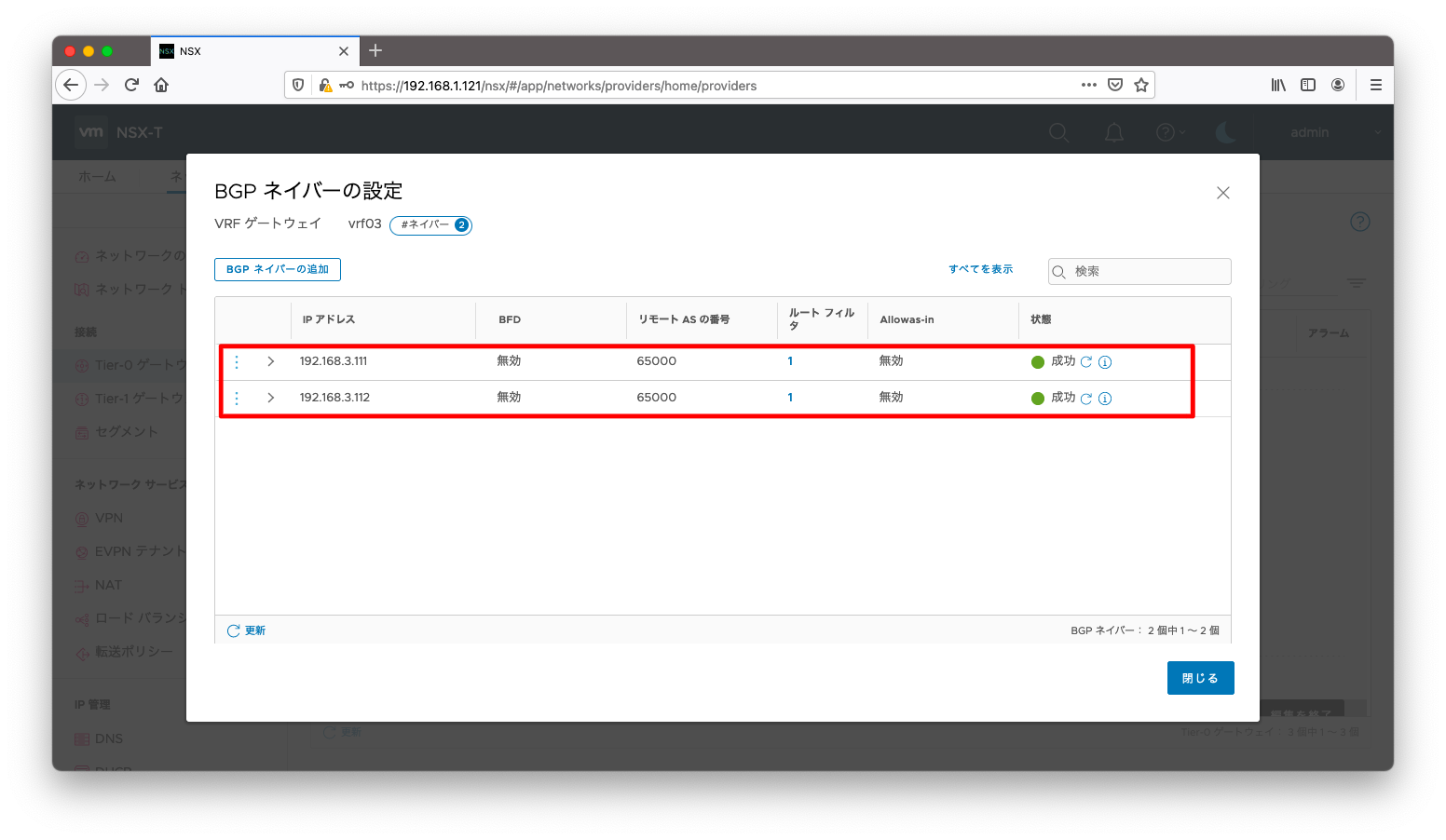Click the connection lock warning icon

click(325, 85)
